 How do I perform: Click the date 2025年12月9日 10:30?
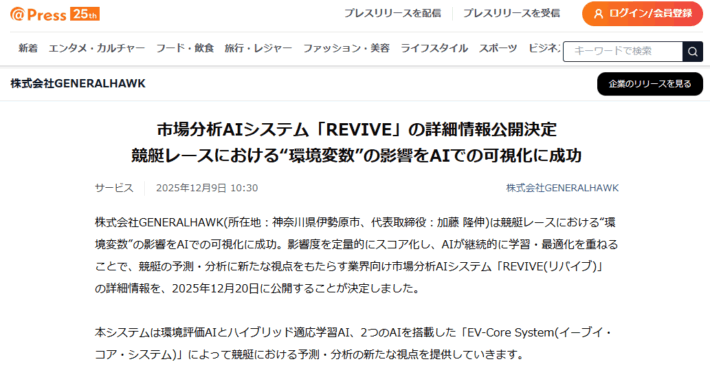207,188
